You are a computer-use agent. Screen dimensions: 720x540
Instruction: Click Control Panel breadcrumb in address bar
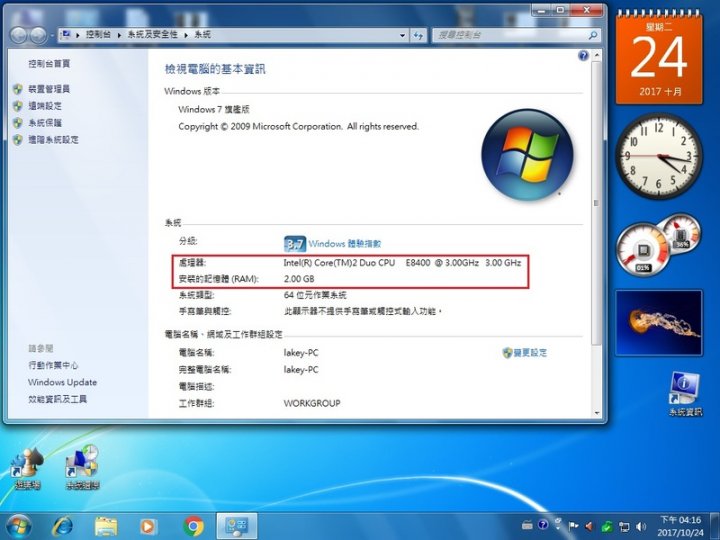pos(98,34)
